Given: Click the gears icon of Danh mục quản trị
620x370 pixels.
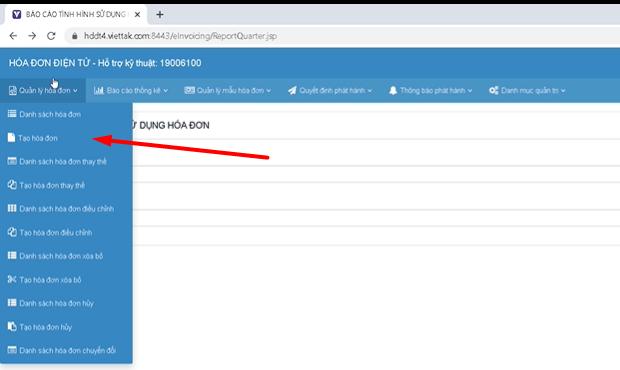Looking at the screenshot, I should point(493,91).
